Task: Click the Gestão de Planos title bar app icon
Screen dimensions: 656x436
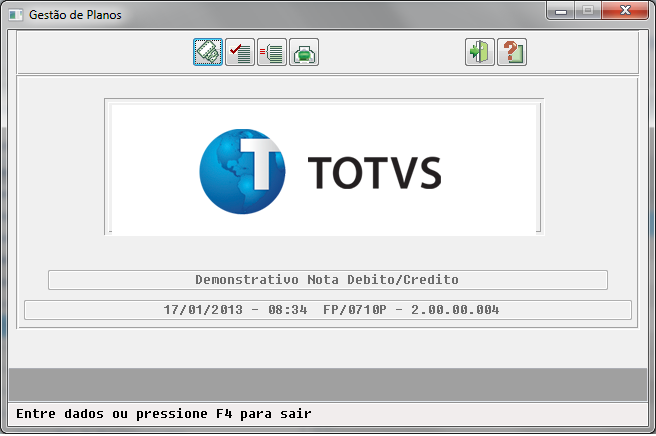Action: (x=15, y=15)
